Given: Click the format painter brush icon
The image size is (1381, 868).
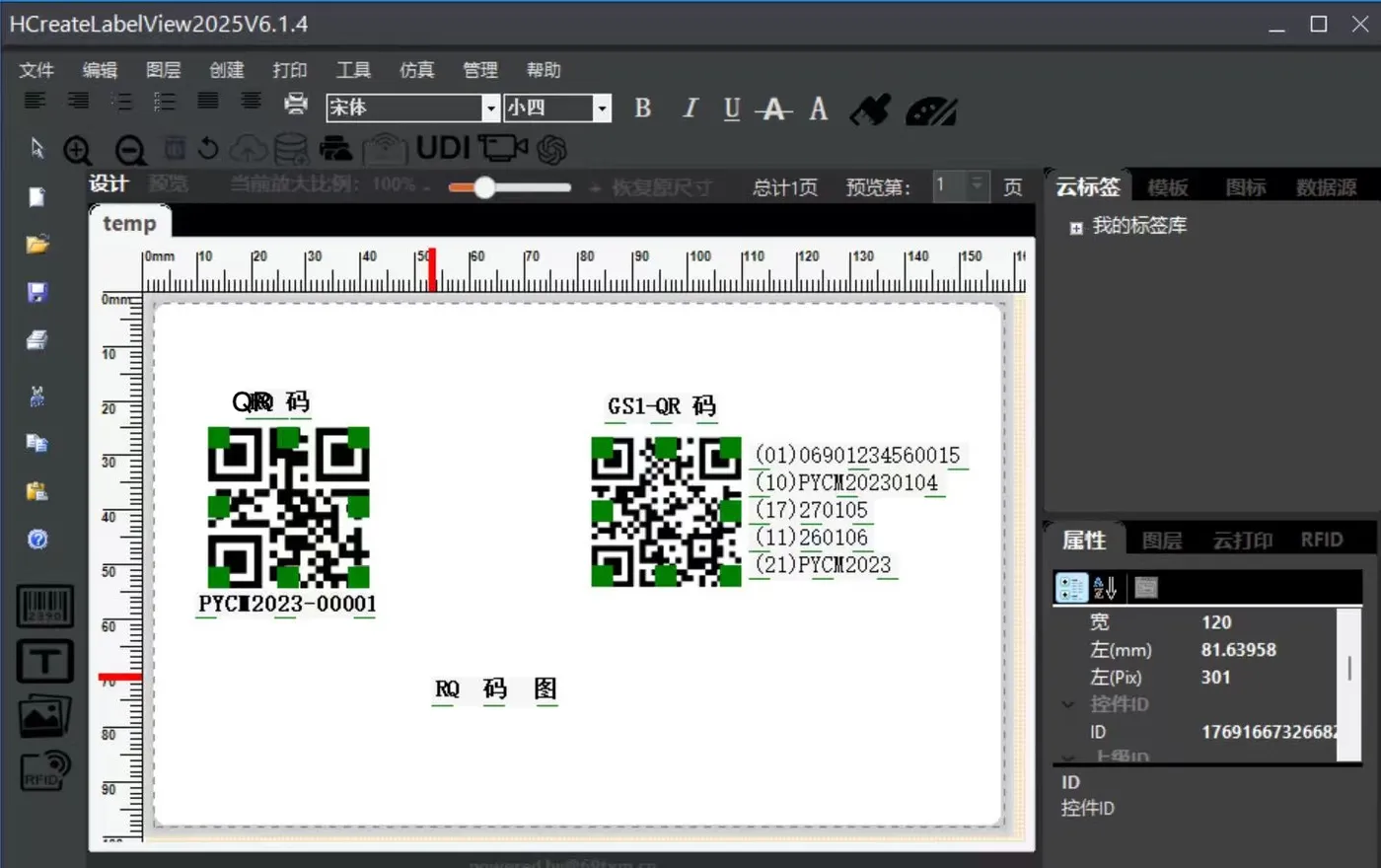Looking at the screenshot, I should [x=870, y=109].
